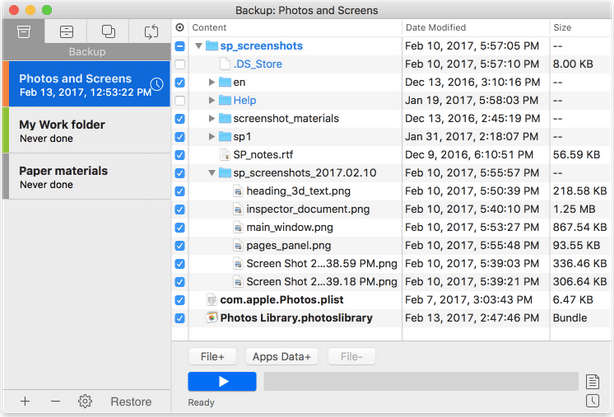
Task: Collapse the sp_screenshots folder
Action: (x=198, y=46)
